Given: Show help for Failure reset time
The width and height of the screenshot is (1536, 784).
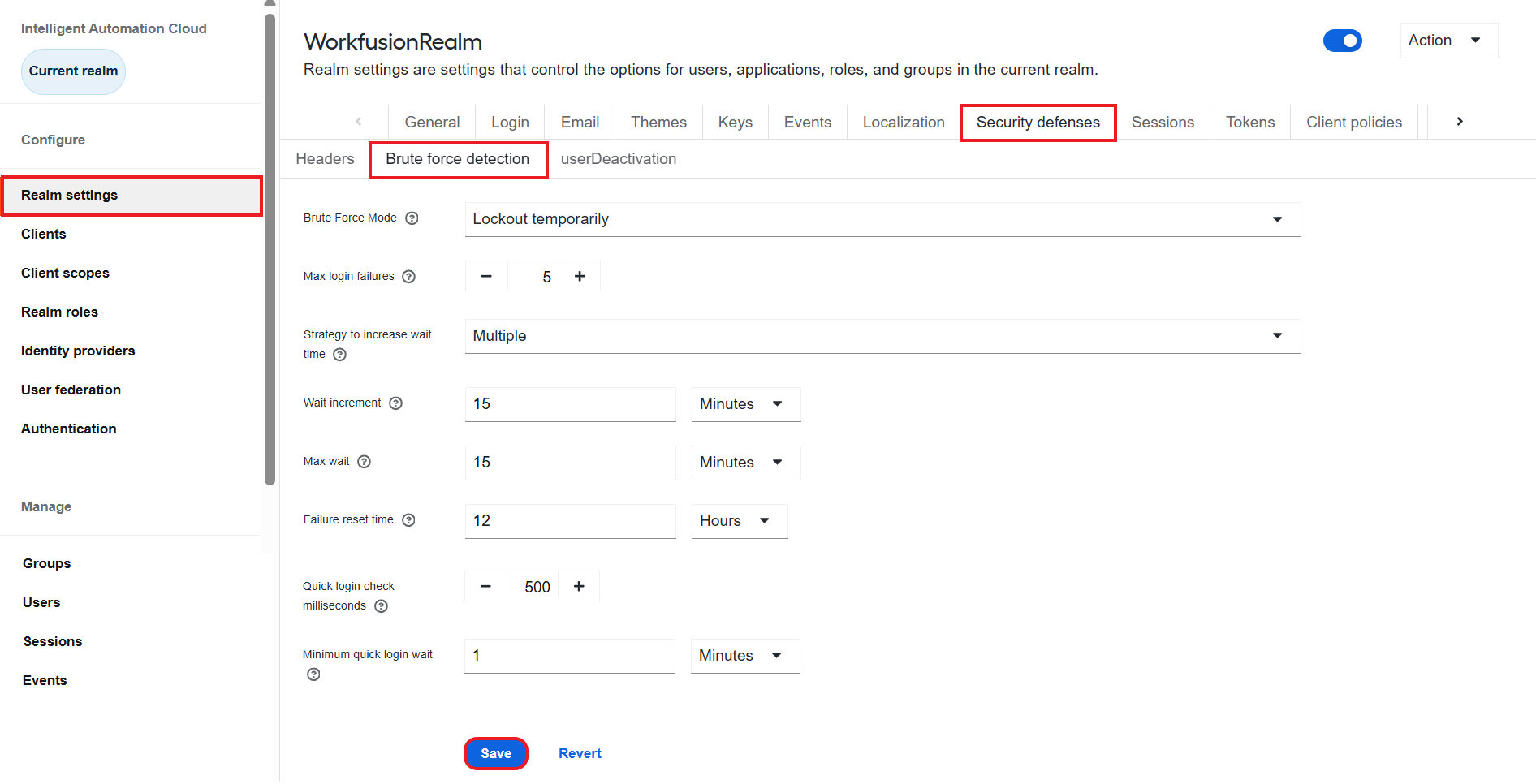Looking at the screenshot, I should [x=409, y=520].
